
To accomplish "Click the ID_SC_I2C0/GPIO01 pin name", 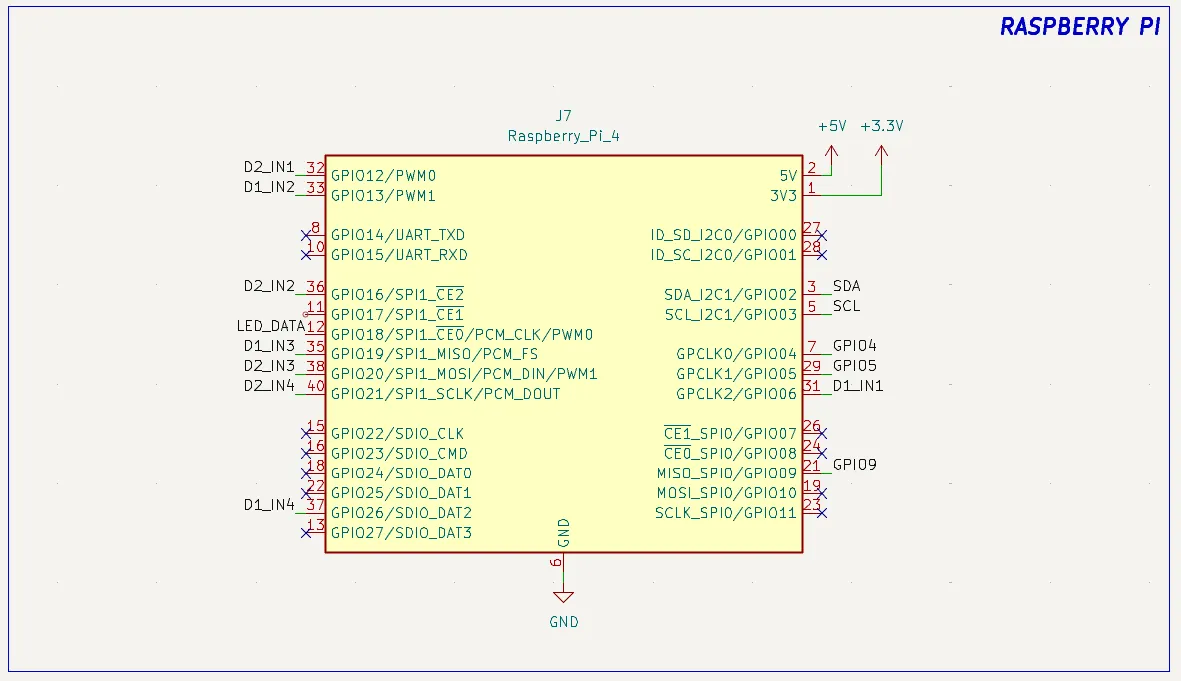I will click(x=723, y=255).
